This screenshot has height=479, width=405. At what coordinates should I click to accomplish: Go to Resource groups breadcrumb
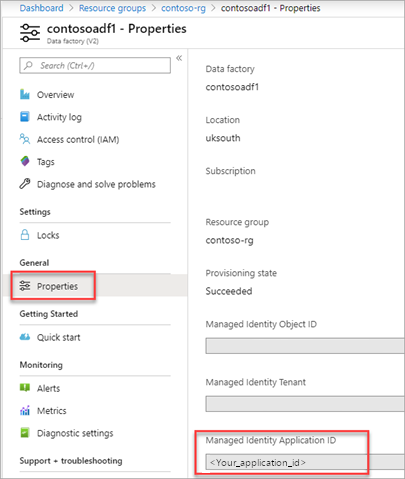click(112, 8)
